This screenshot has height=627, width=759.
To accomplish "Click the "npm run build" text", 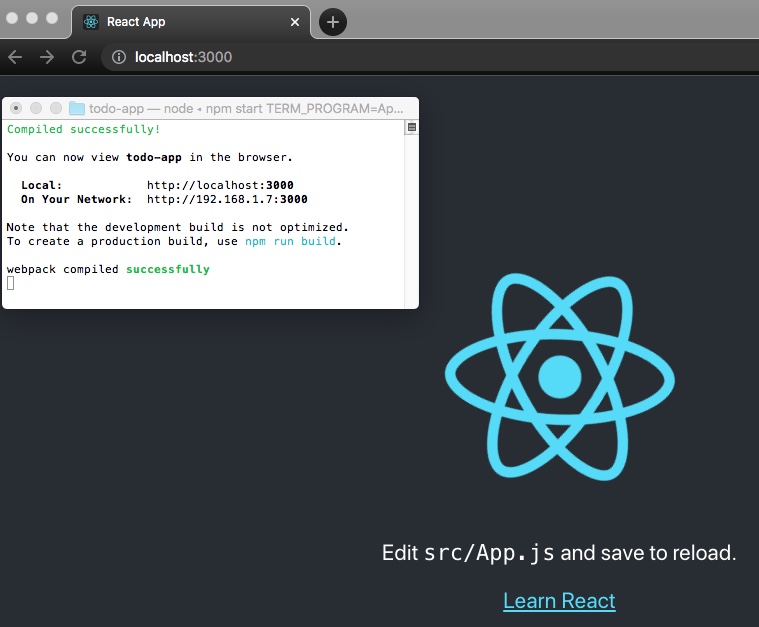I will [x=290, y=241].
